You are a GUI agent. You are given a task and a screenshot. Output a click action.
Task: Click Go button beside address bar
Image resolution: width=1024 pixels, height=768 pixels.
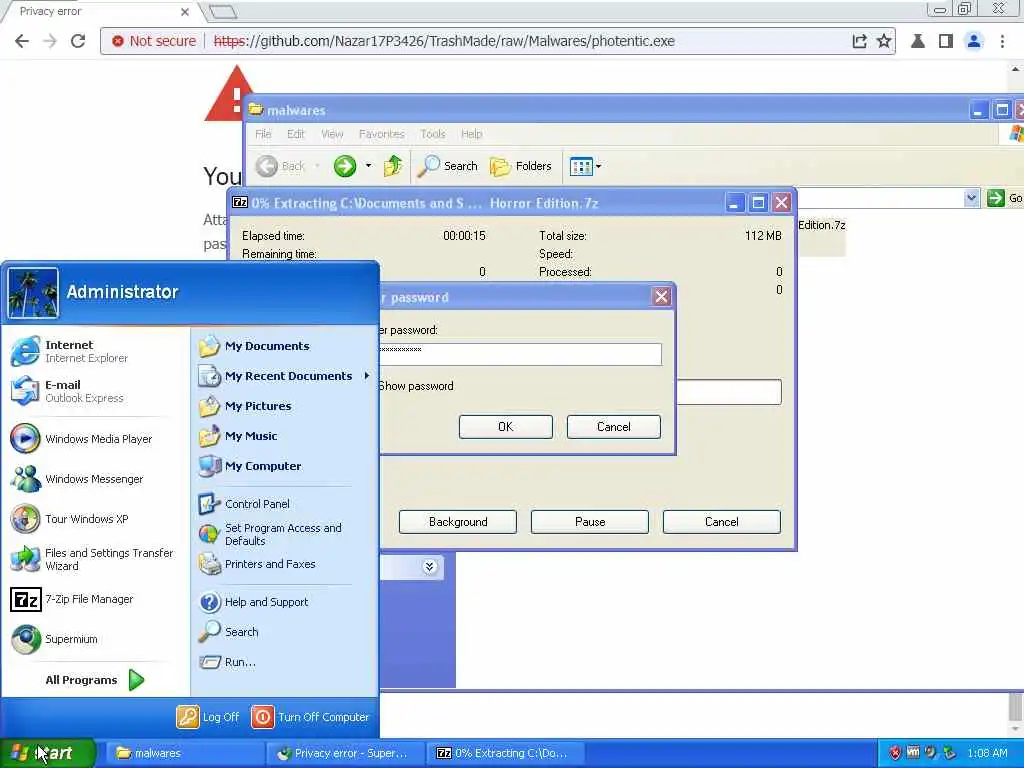click(1004, 198)
